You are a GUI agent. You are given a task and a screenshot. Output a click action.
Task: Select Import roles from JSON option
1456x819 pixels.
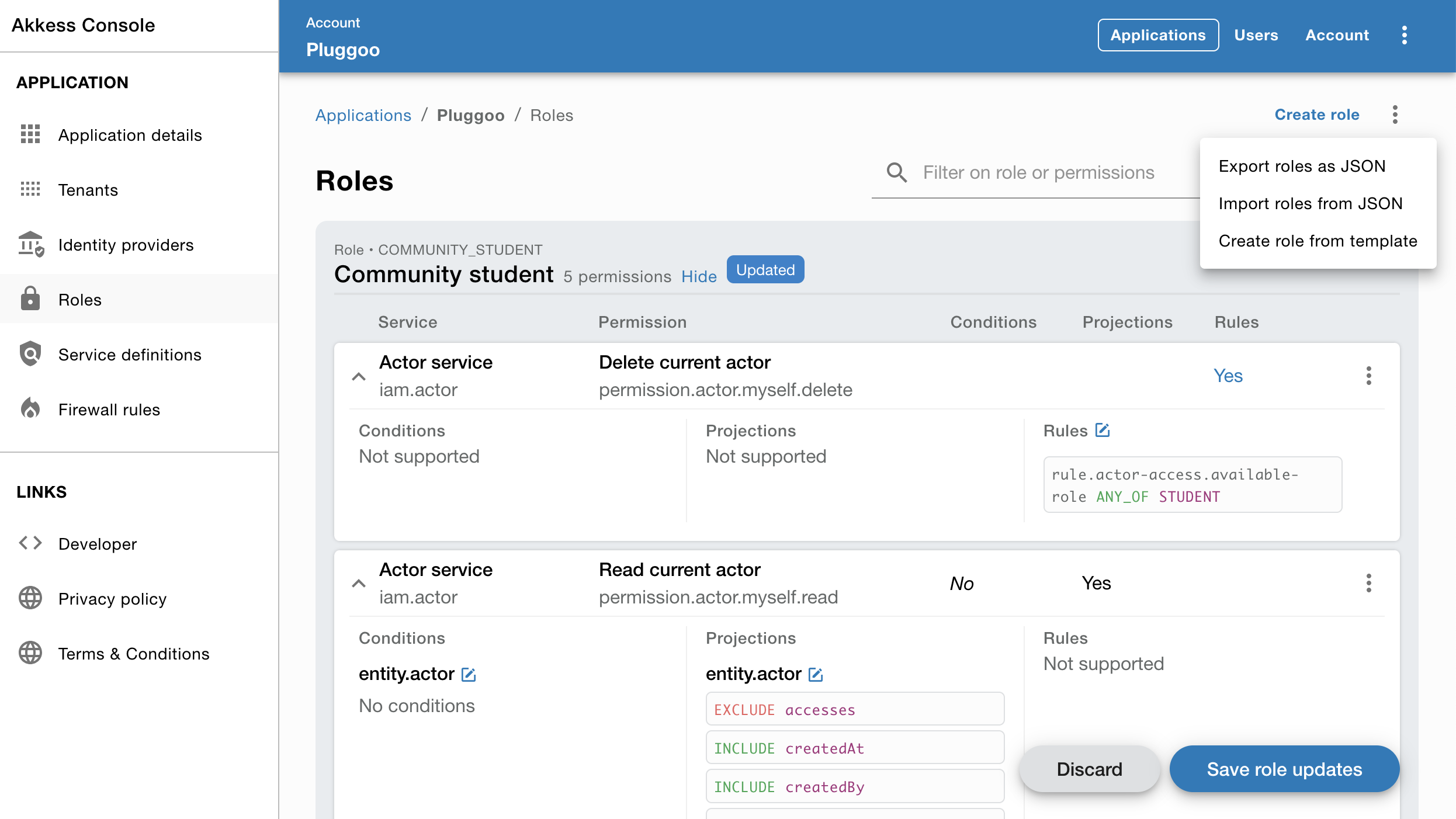click(1311, 204)
